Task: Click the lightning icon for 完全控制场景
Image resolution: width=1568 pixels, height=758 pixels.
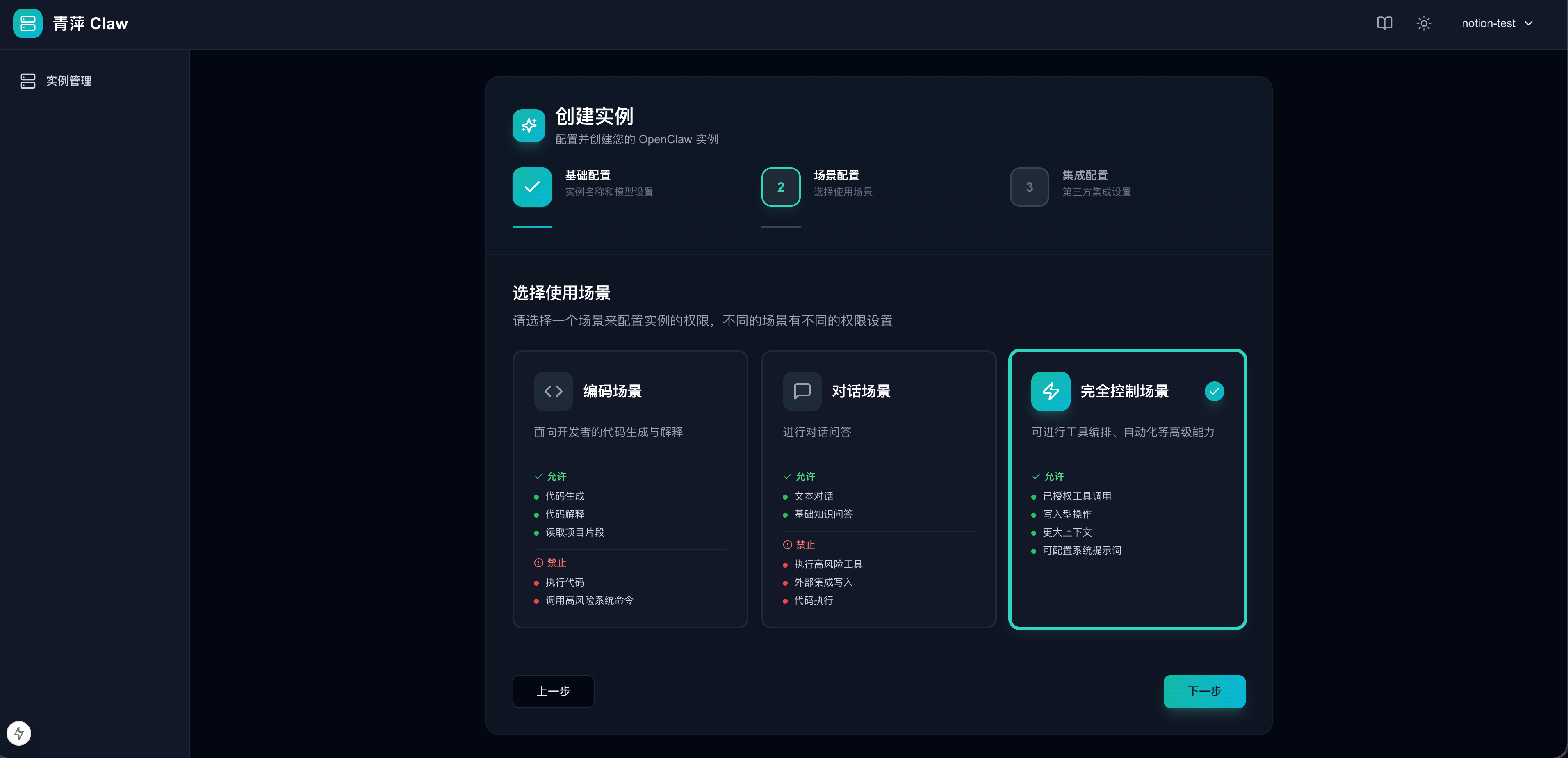Action: pyautogui.click(x=1050, y=391)
